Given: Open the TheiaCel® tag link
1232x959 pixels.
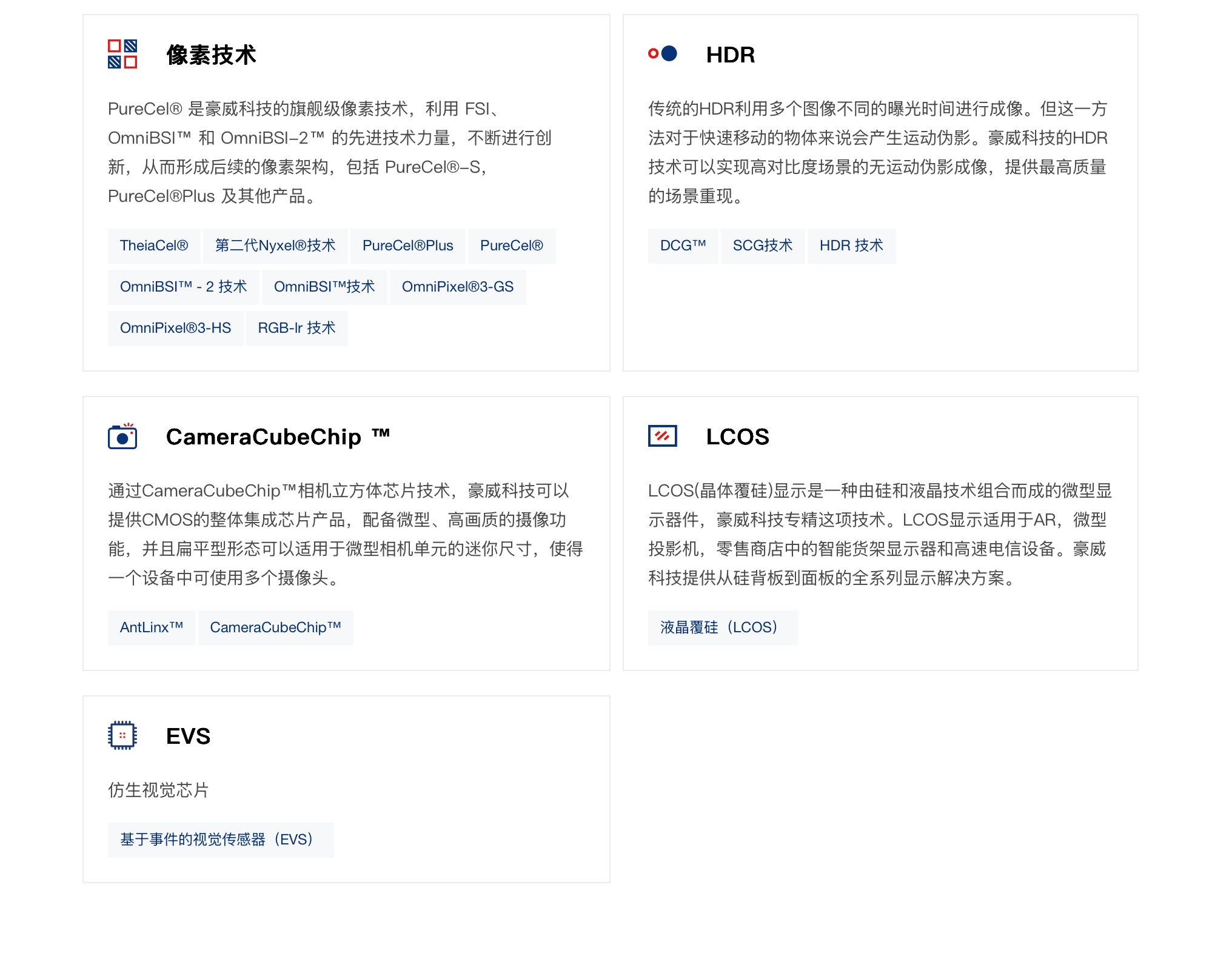Looking at the screenshot, I should click(x=154, y=246).
